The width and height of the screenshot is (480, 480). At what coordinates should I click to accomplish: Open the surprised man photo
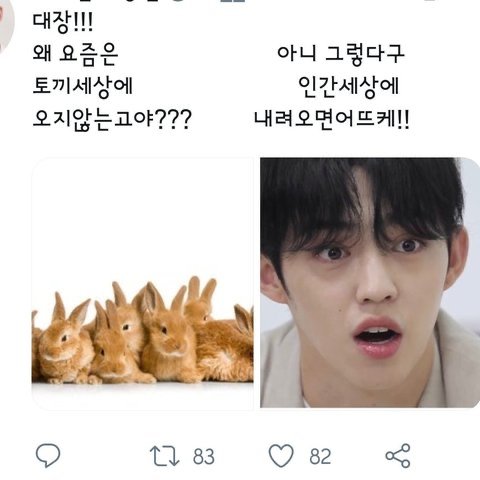tap(370, 283)
